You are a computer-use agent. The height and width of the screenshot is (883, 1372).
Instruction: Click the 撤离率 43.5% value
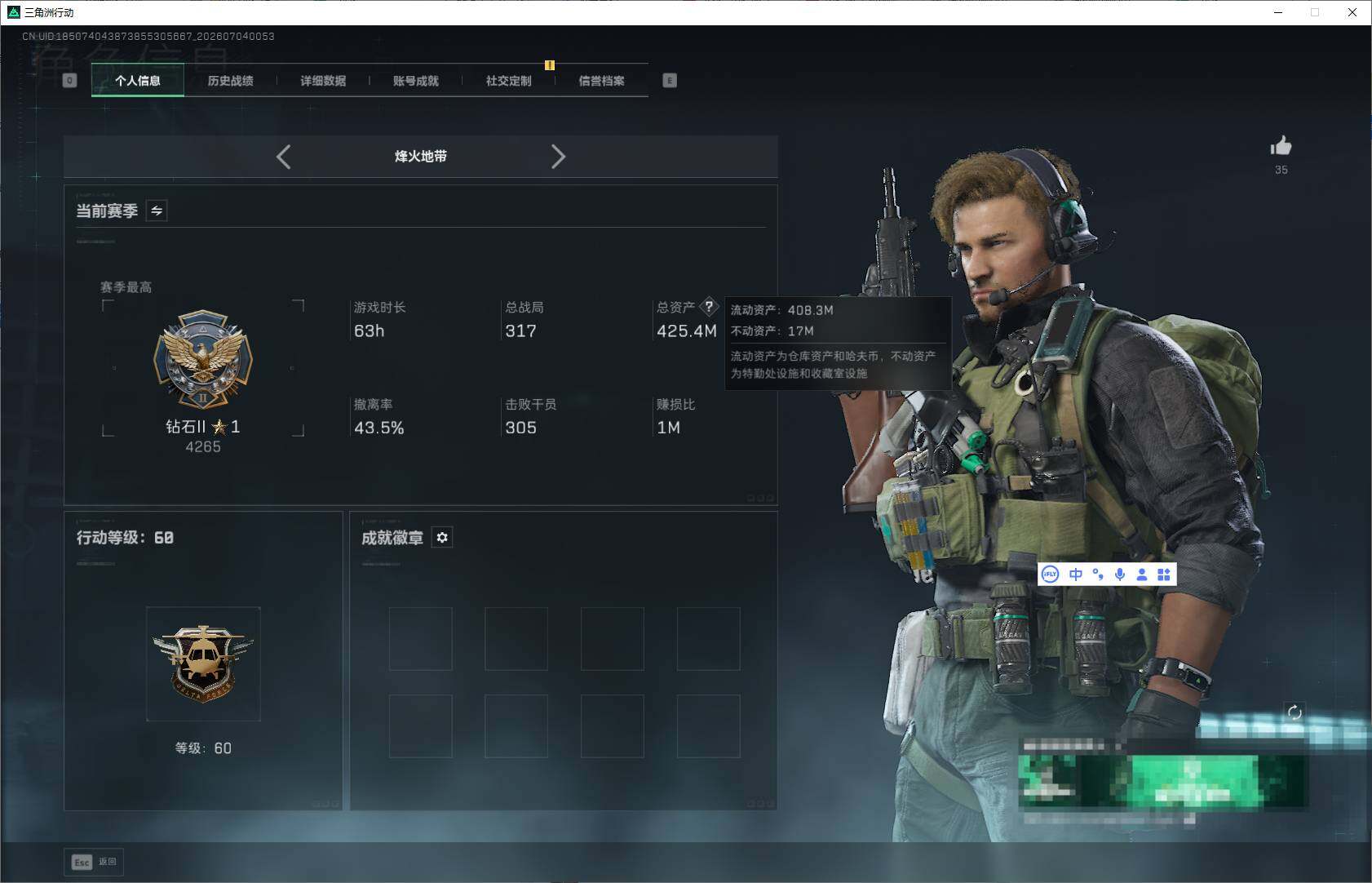(378, 428)
